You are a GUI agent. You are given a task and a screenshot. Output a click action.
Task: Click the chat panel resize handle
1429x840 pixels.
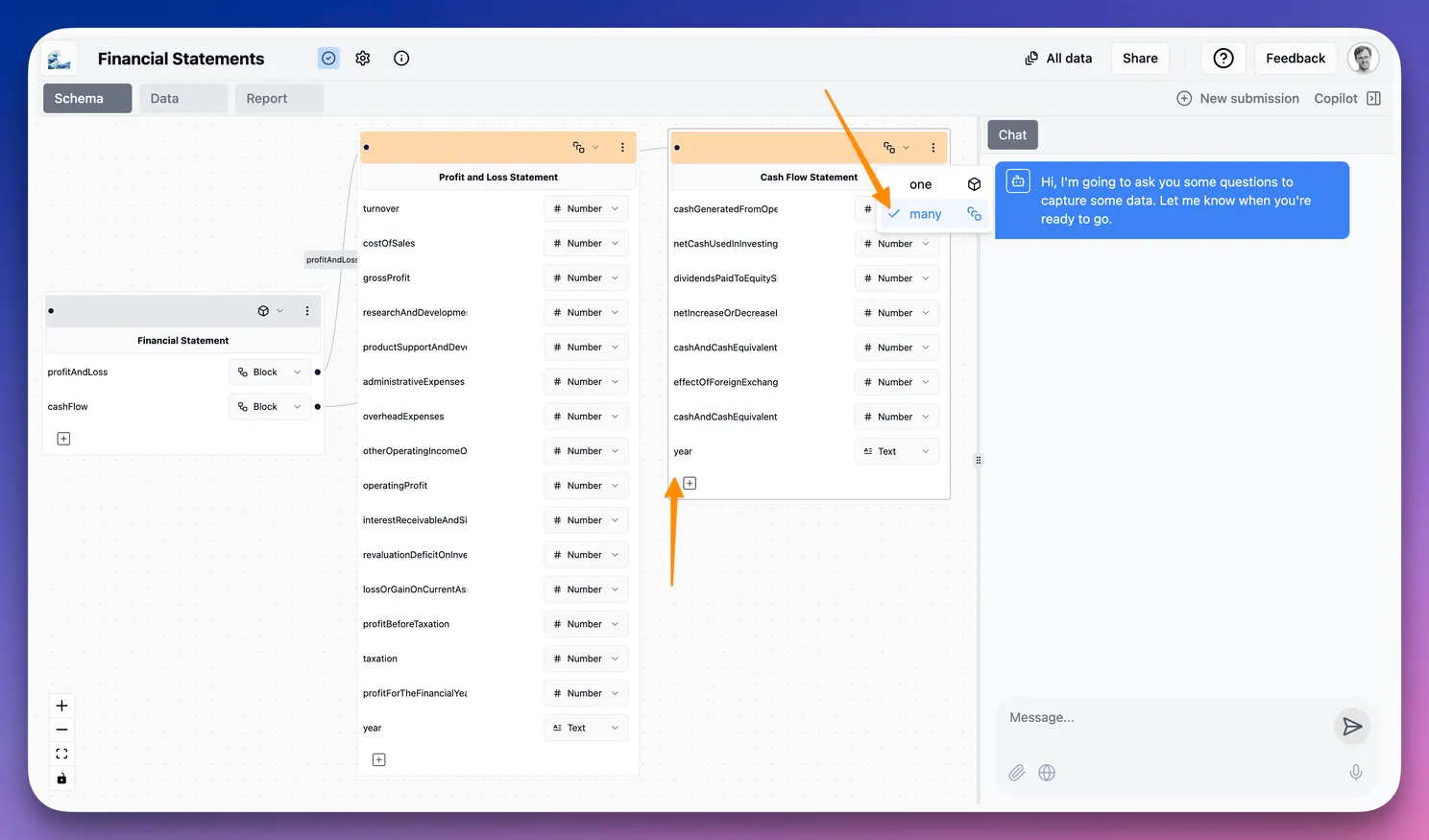point(979,460)
